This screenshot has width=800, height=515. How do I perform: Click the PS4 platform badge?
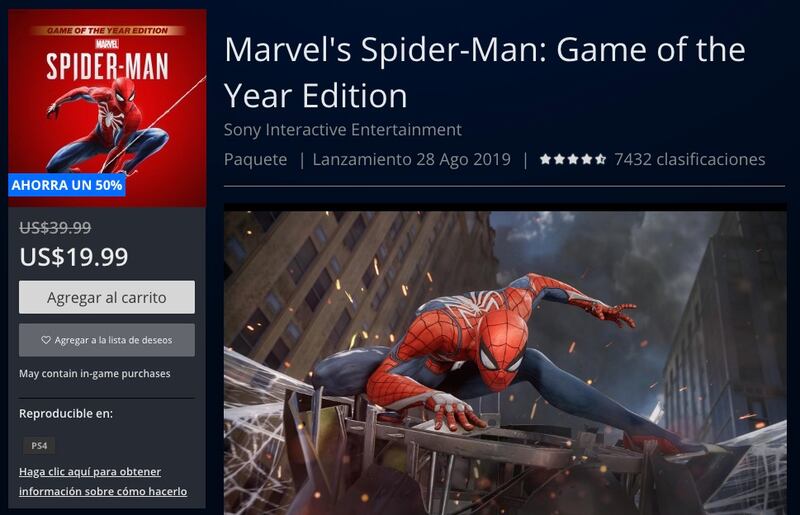point(39,446)
